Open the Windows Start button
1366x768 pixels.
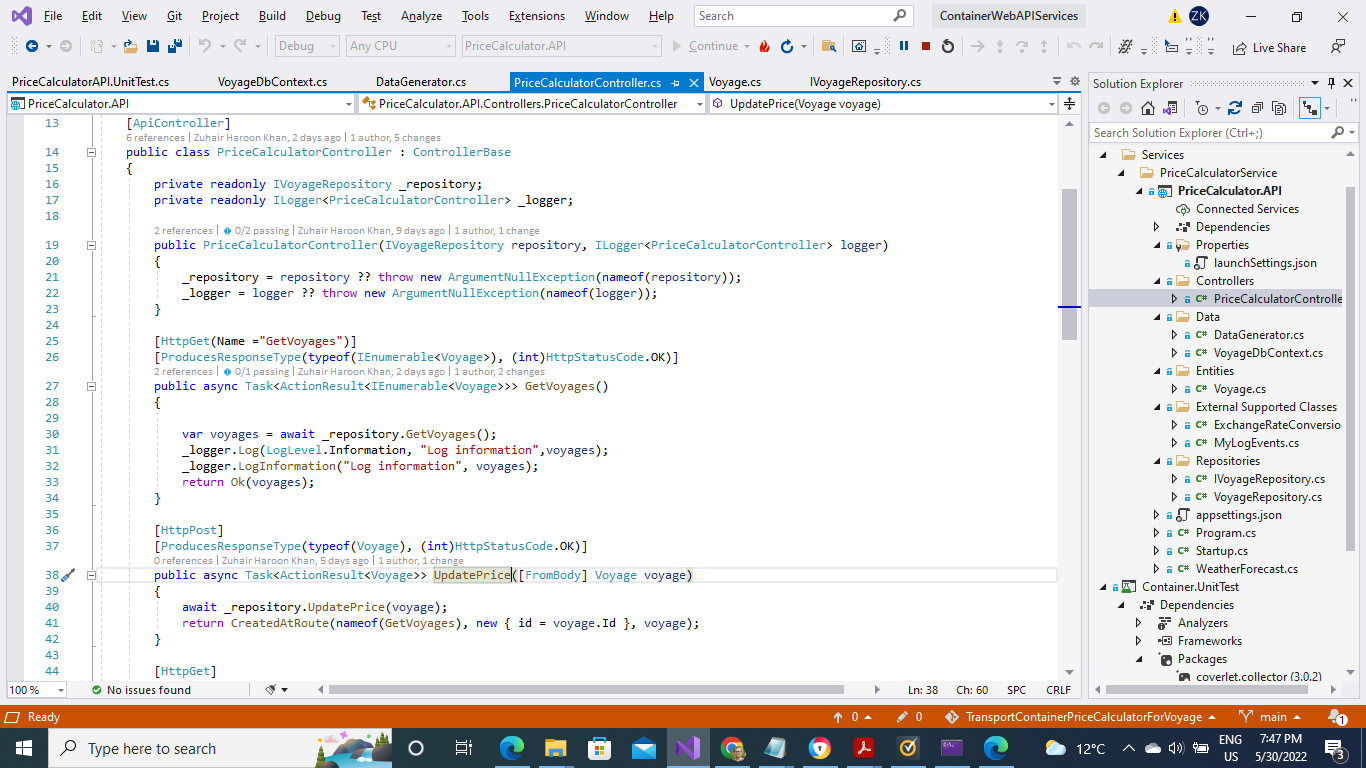click(x=23, y=748)
